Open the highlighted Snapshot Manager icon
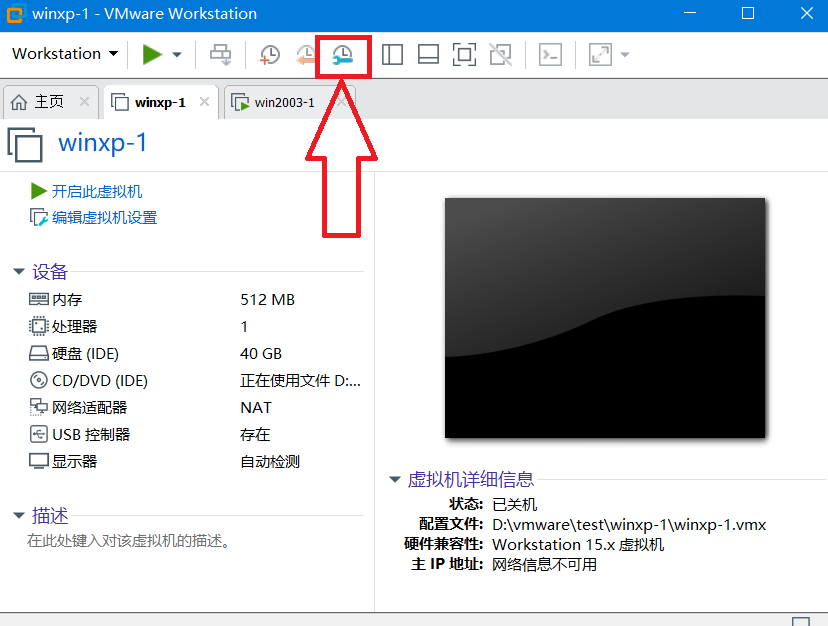Image resolution: width=828 pixels, height=626 pixels. click(343, 53)
